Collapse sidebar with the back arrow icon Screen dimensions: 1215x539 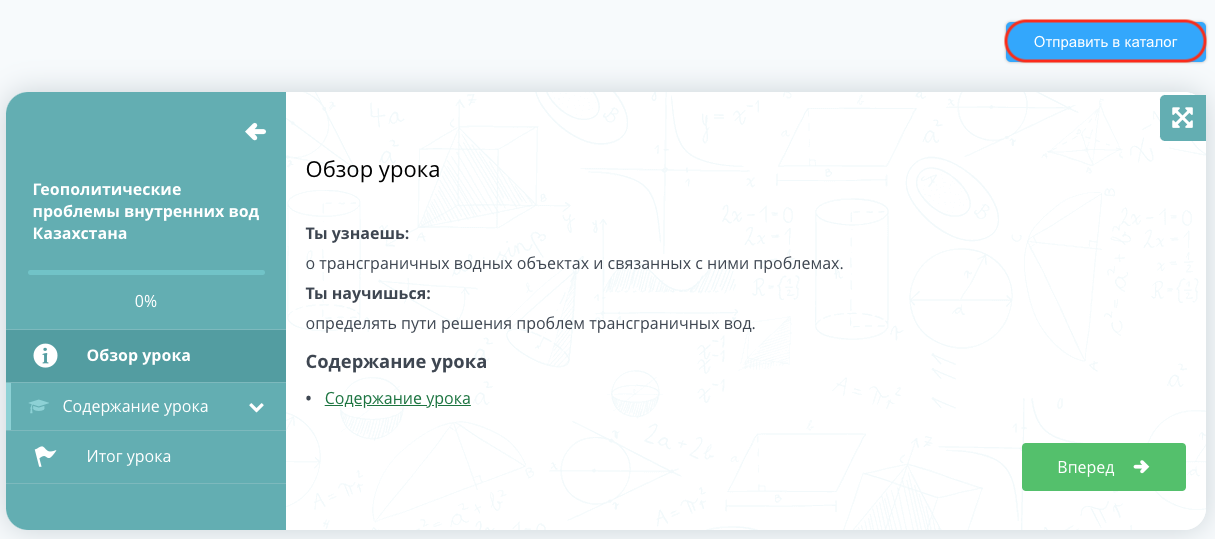256,131
